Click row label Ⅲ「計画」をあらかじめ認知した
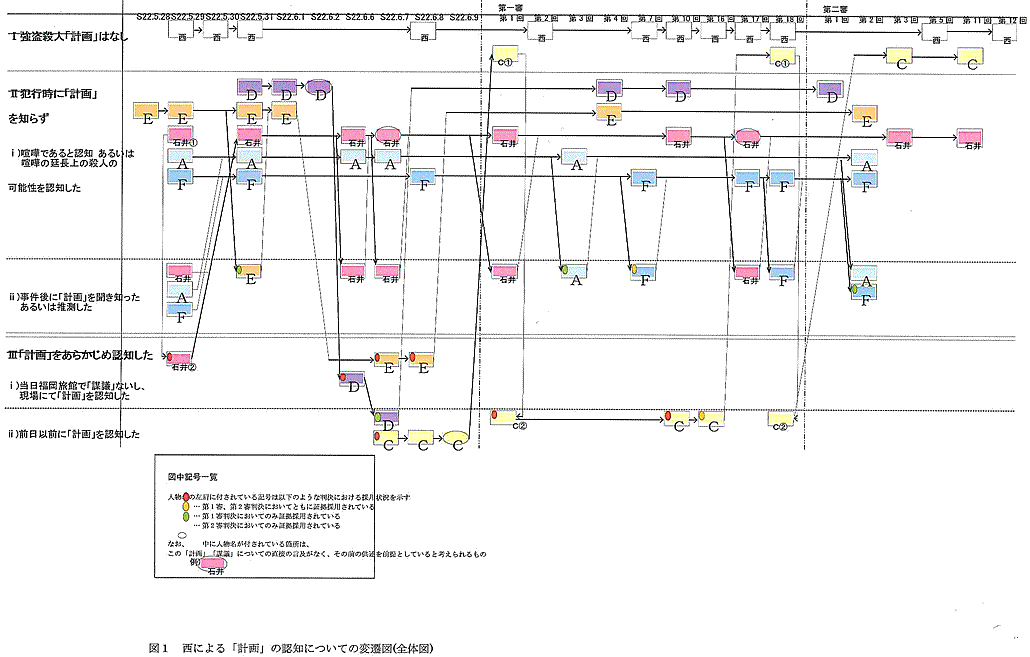The height and width of the screenshot is (657, 1030). click(80, 355)
